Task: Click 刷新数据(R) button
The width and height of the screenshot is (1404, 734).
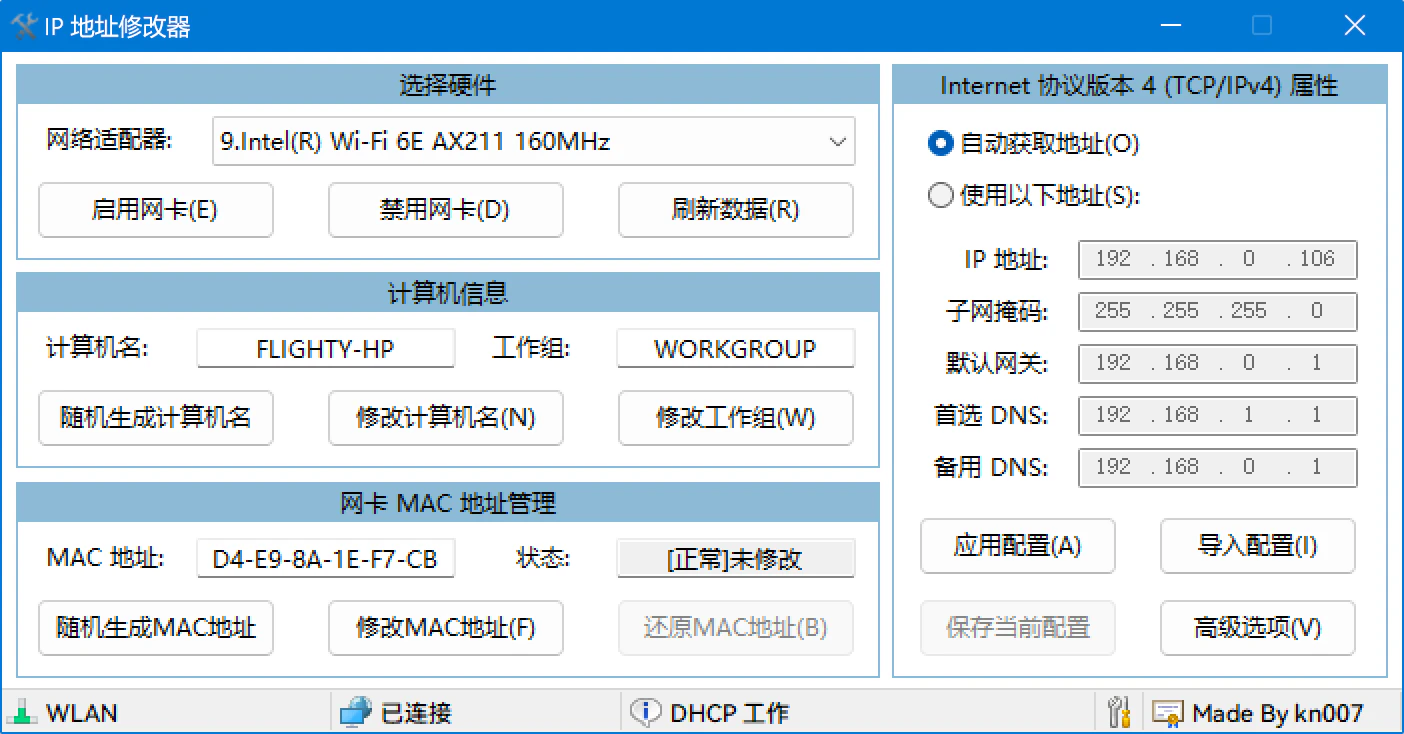Action: (x=736, y=210)
